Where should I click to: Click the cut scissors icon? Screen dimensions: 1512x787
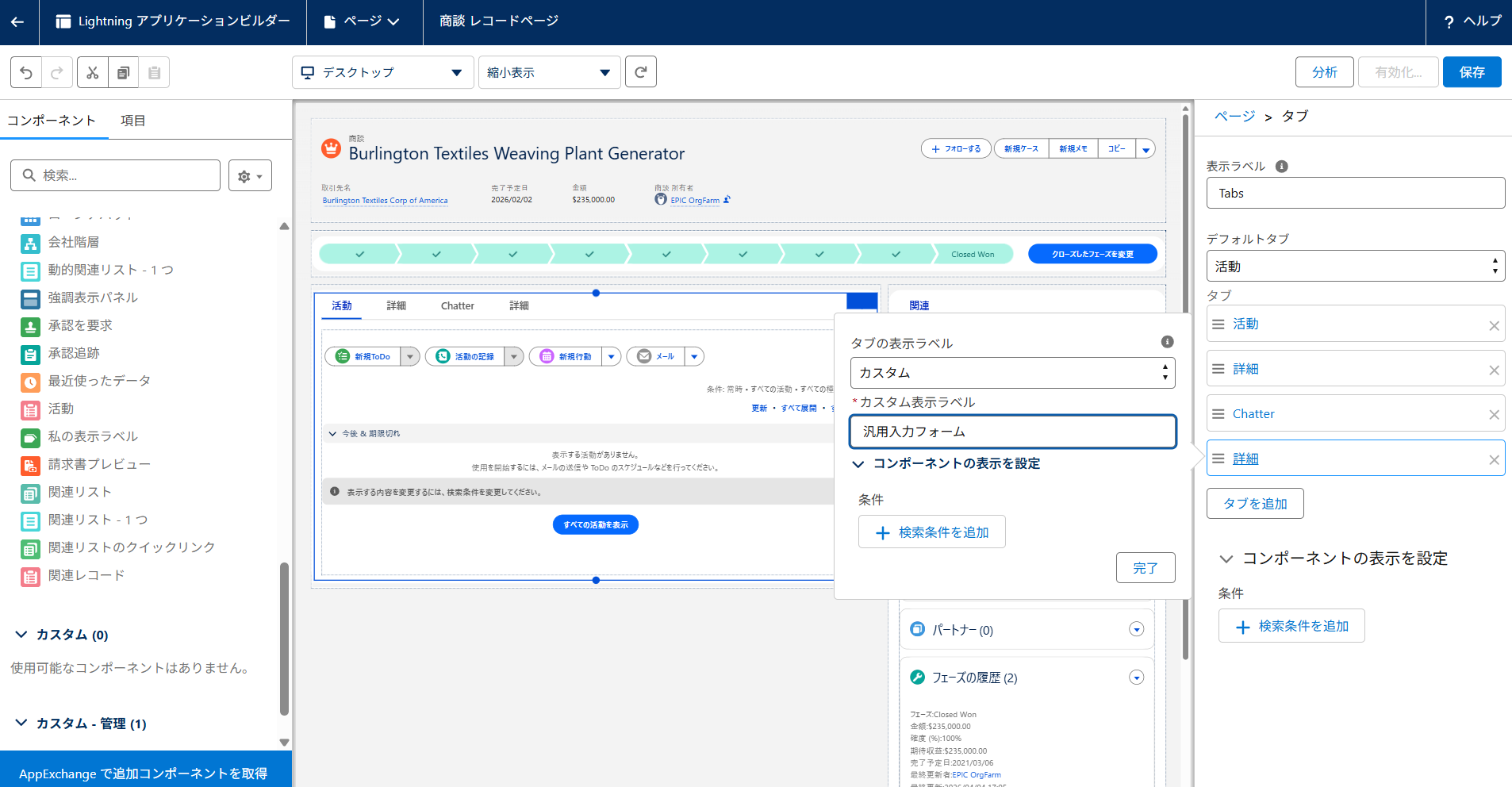point(93,73)
